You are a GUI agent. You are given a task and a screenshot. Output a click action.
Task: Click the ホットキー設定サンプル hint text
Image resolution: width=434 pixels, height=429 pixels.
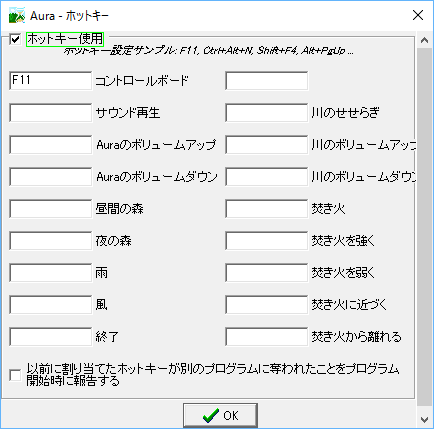coord(209,51)
